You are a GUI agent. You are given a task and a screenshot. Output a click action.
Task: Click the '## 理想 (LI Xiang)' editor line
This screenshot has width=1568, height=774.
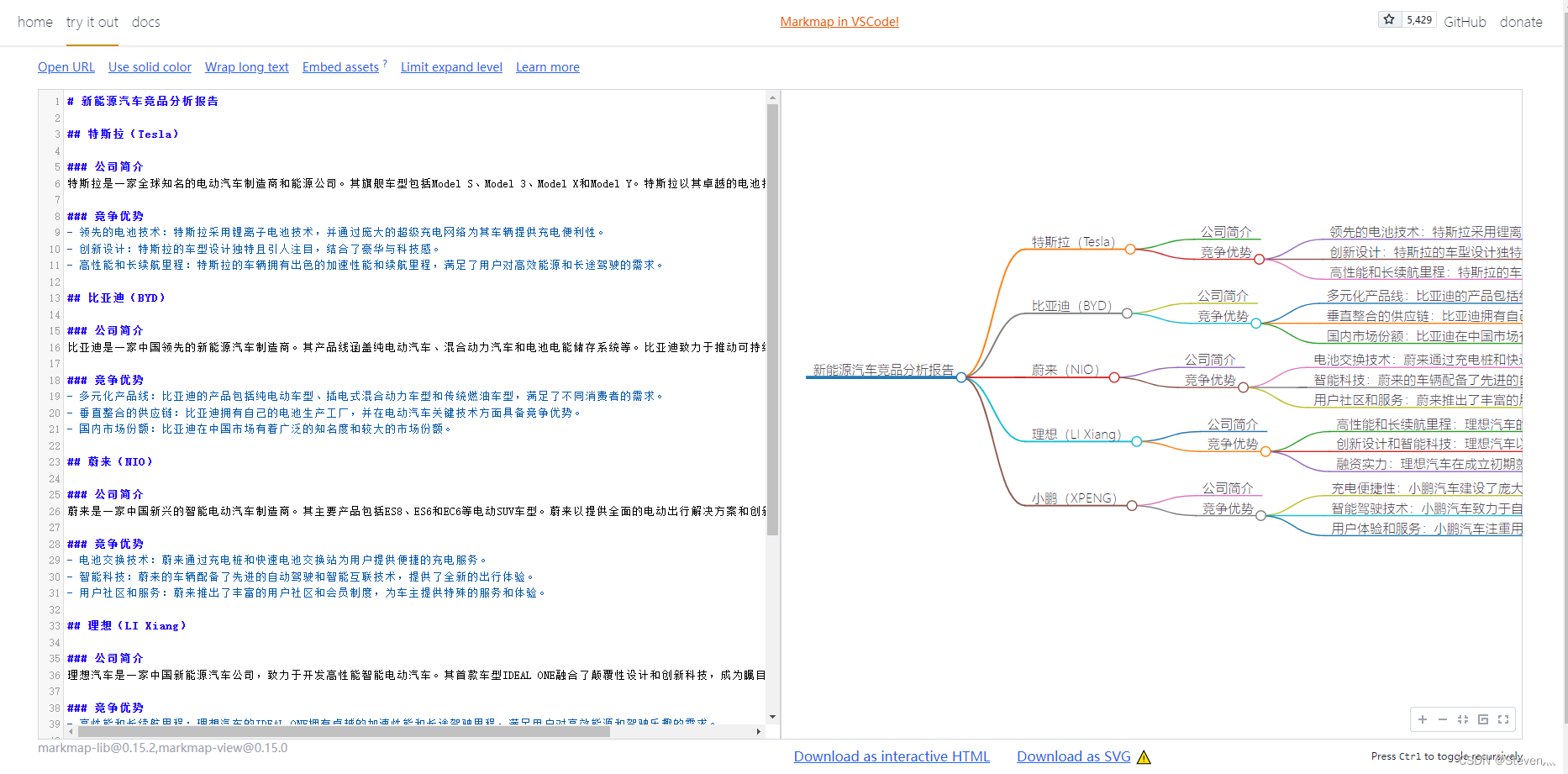[x=127, y=625]
